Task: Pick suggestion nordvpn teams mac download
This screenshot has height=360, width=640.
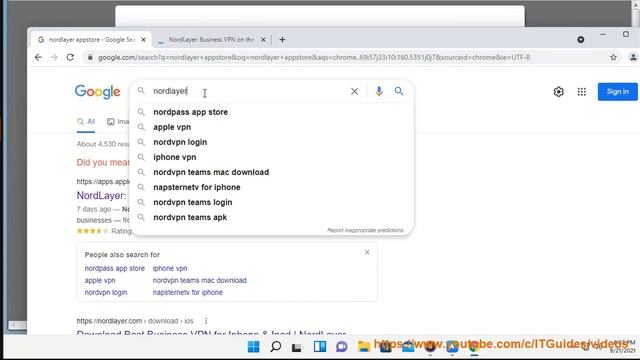Action: 211,172
